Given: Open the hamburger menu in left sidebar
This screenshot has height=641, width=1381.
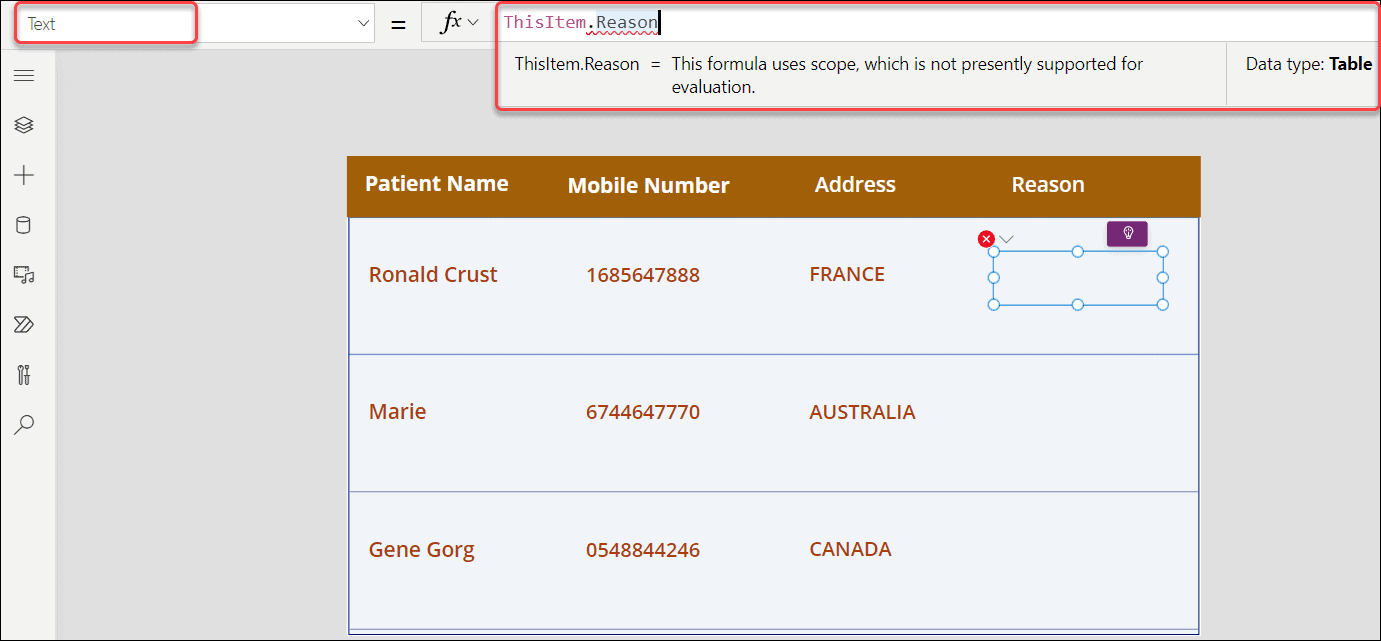Looking at the screenshot, I should pyautogui.click(x=24, y=76).
